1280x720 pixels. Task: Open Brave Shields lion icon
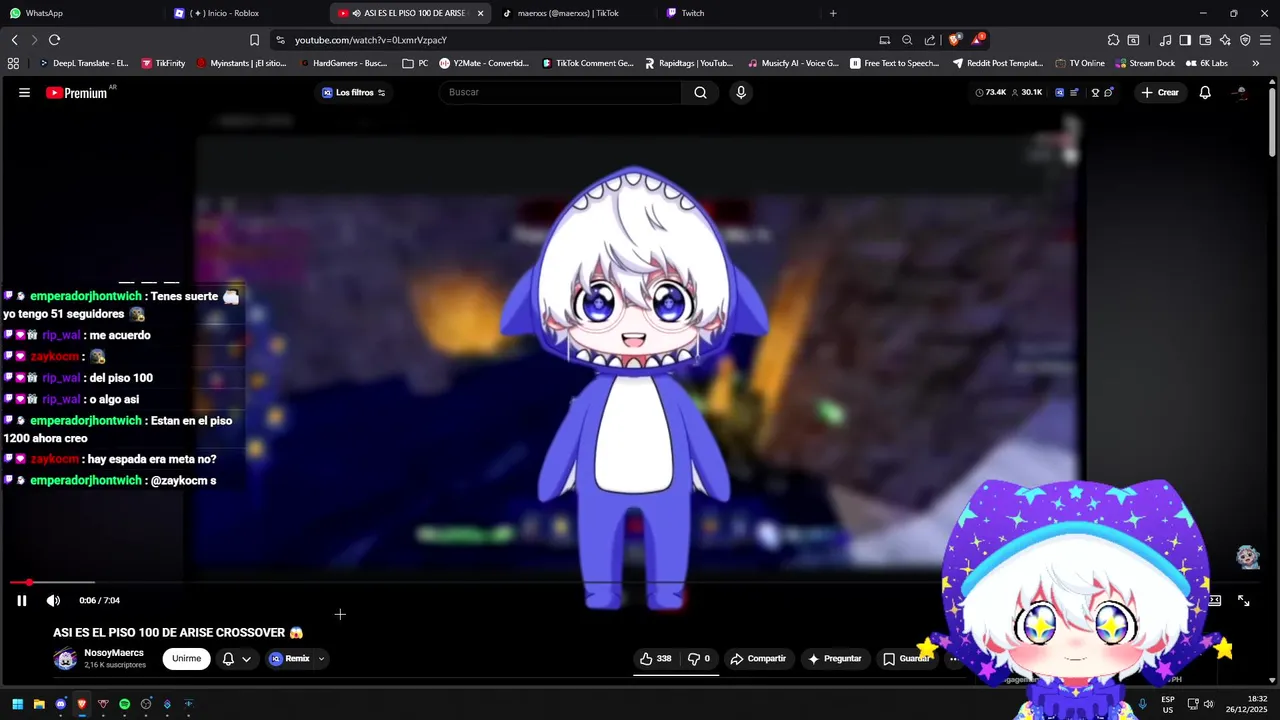[955, 40]
